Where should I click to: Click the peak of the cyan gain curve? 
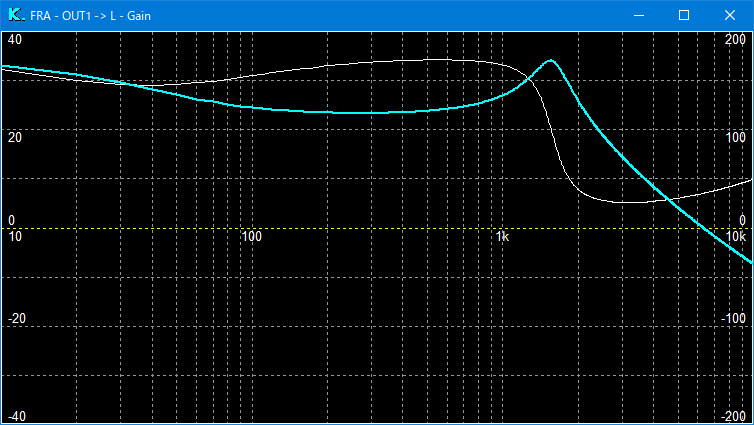551,61
